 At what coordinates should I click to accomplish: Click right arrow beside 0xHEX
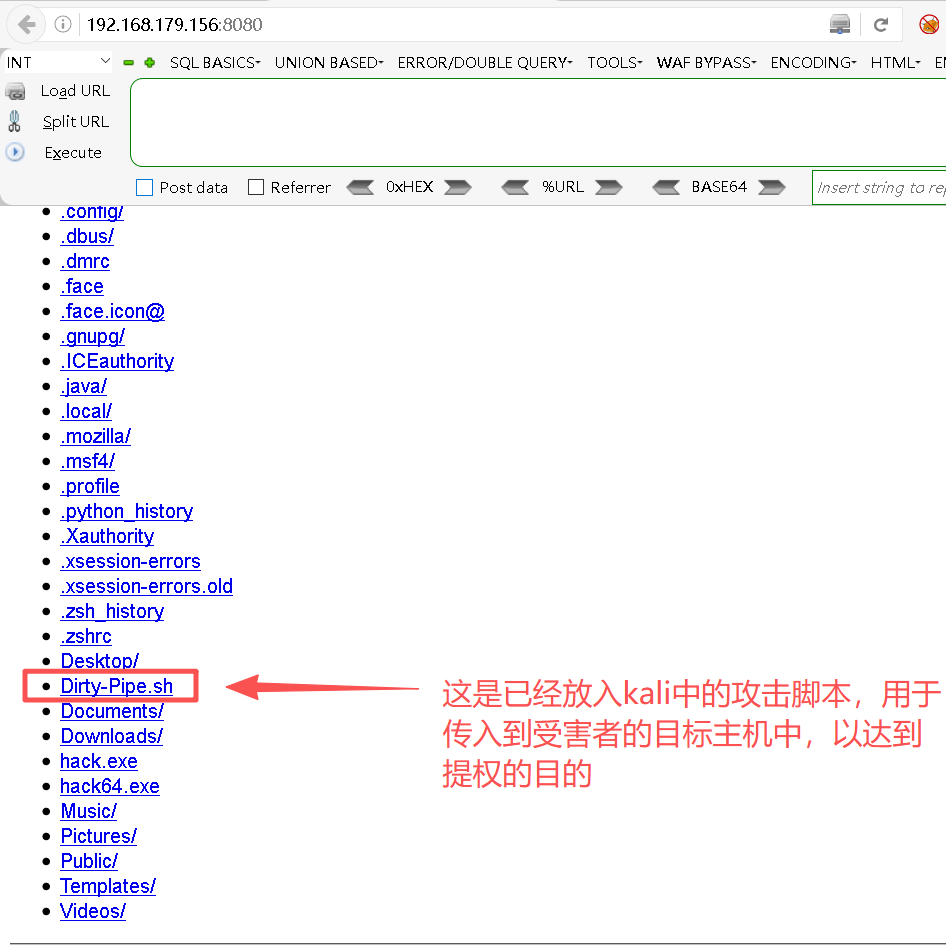(x=458, y=187)
